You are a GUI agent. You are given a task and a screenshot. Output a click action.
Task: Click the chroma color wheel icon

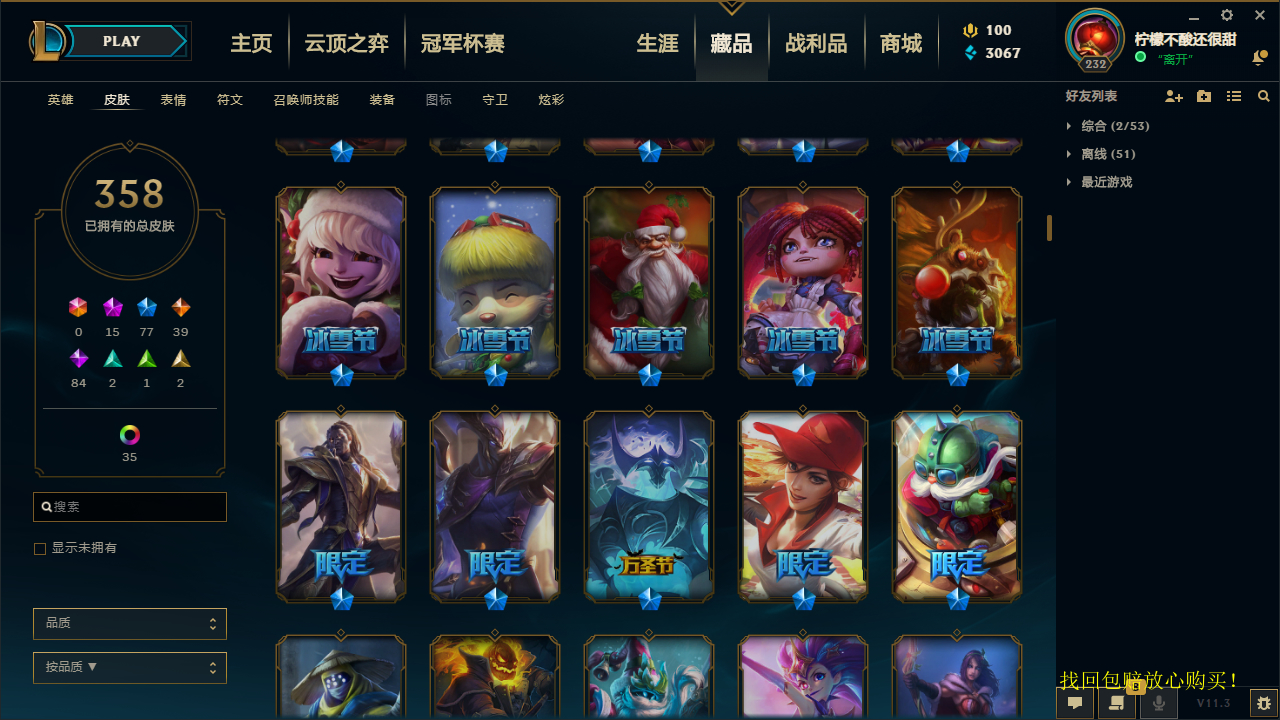(130, 435)
